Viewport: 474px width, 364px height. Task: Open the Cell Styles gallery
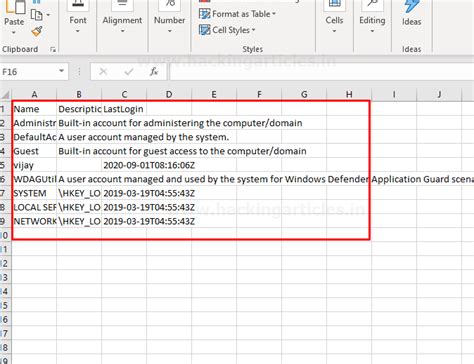tap(227, 30)
